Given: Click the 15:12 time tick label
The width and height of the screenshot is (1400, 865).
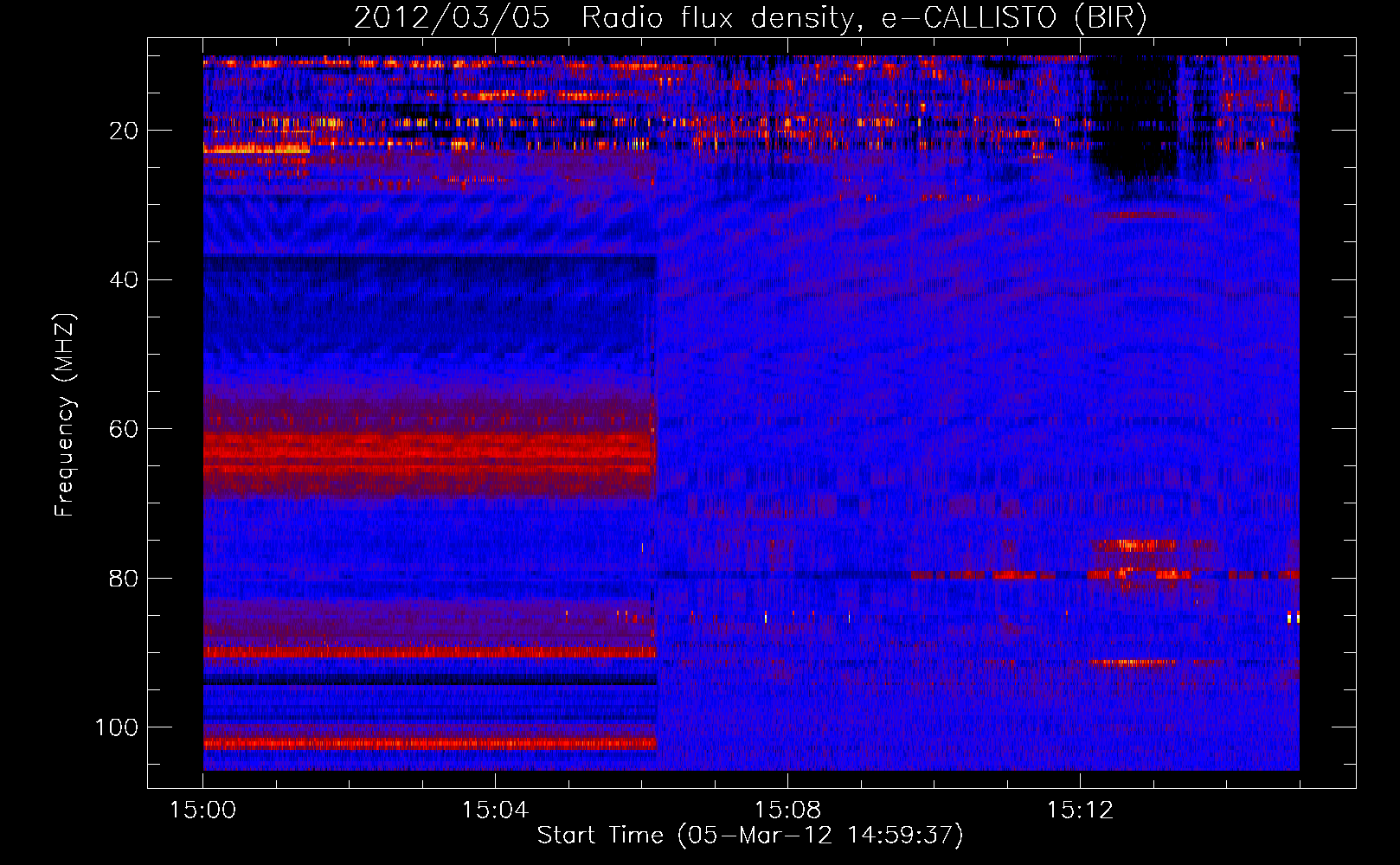Looking at the screenshot, I should coord(1080,811).
